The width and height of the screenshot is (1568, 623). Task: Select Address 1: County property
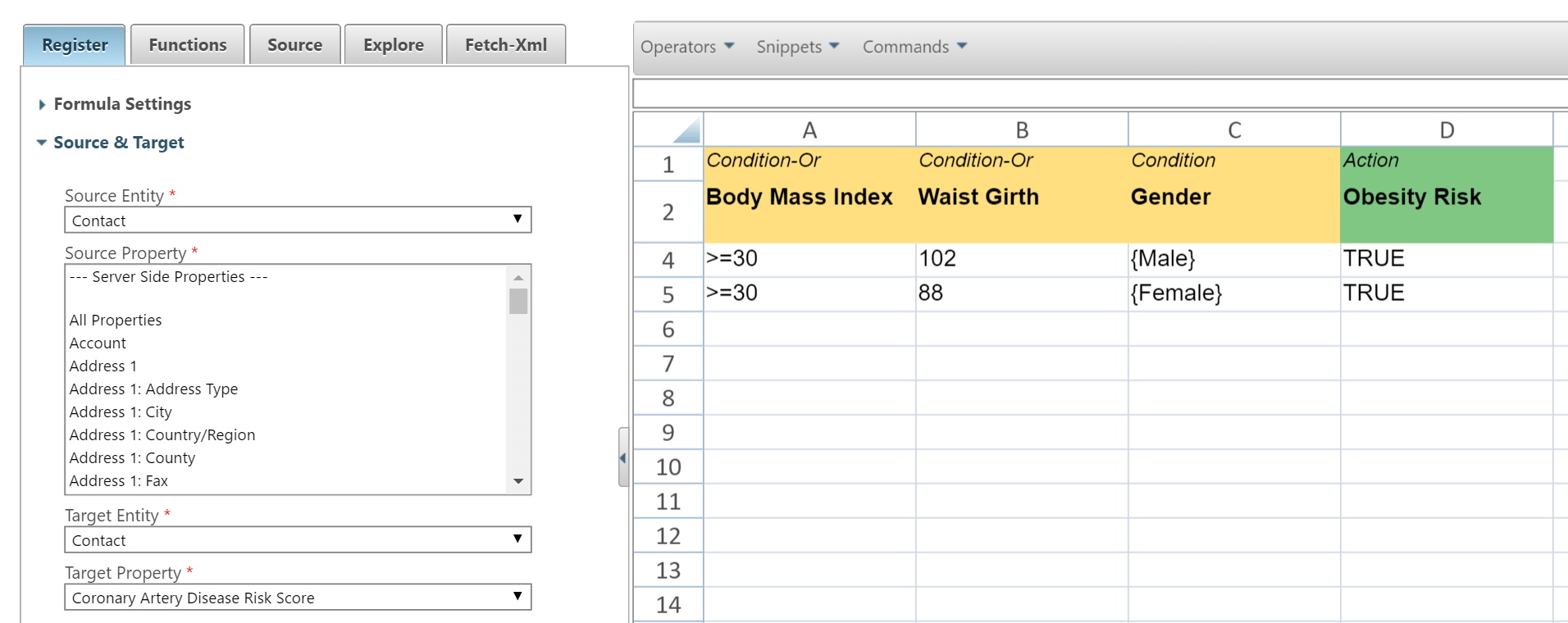point(286,458)
